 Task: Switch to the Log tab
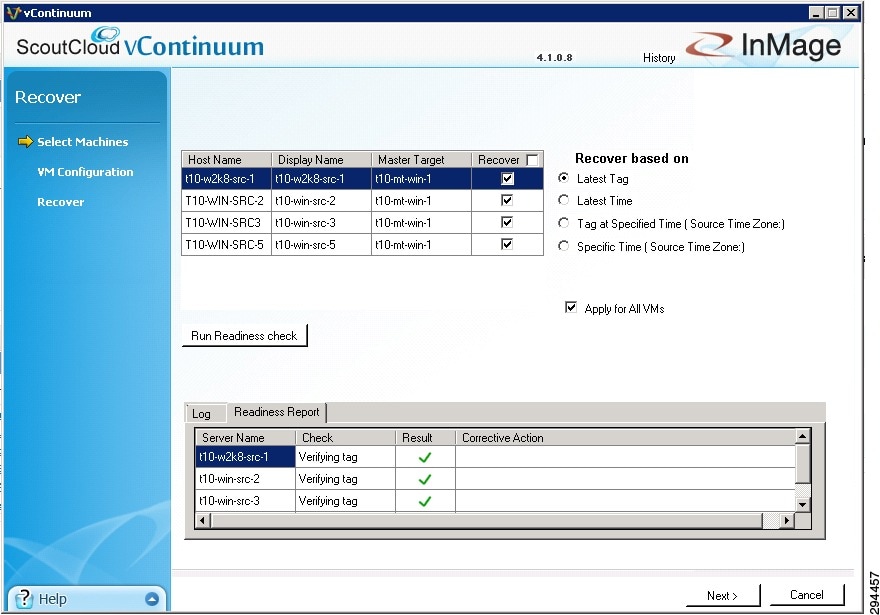[201, 414]
